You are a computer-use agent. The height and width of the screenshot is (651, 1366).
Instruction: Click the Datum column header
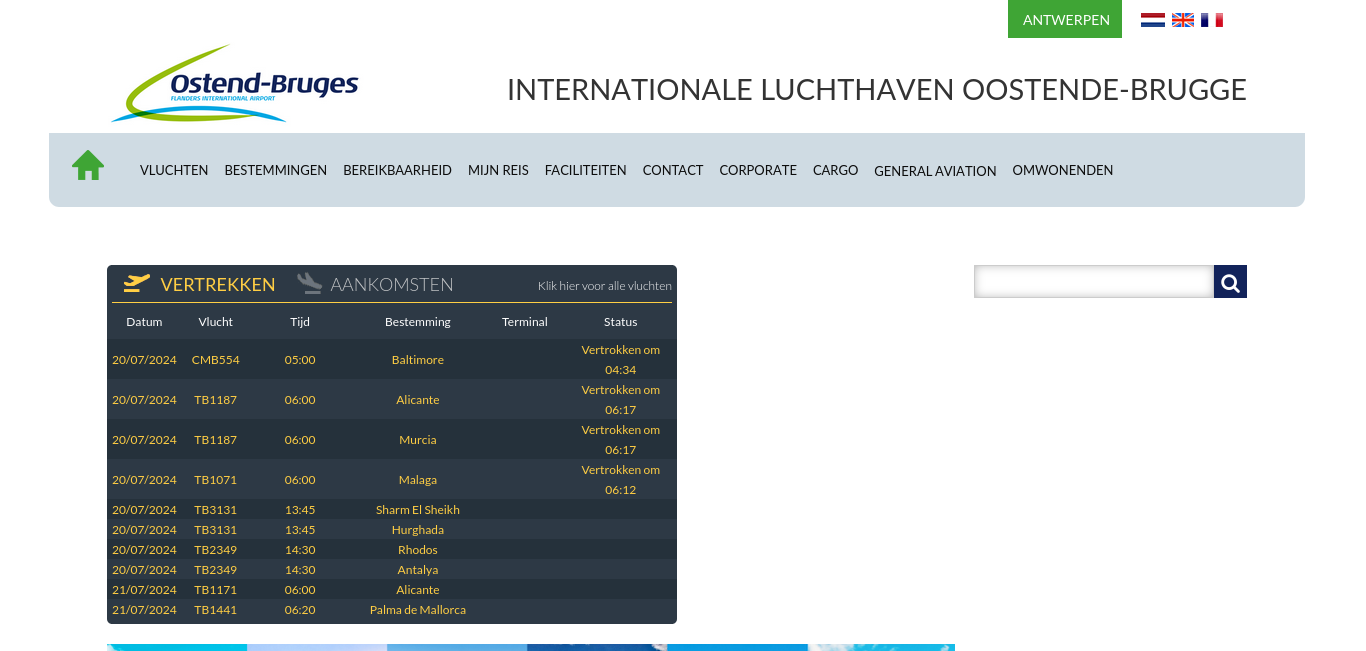144,322
